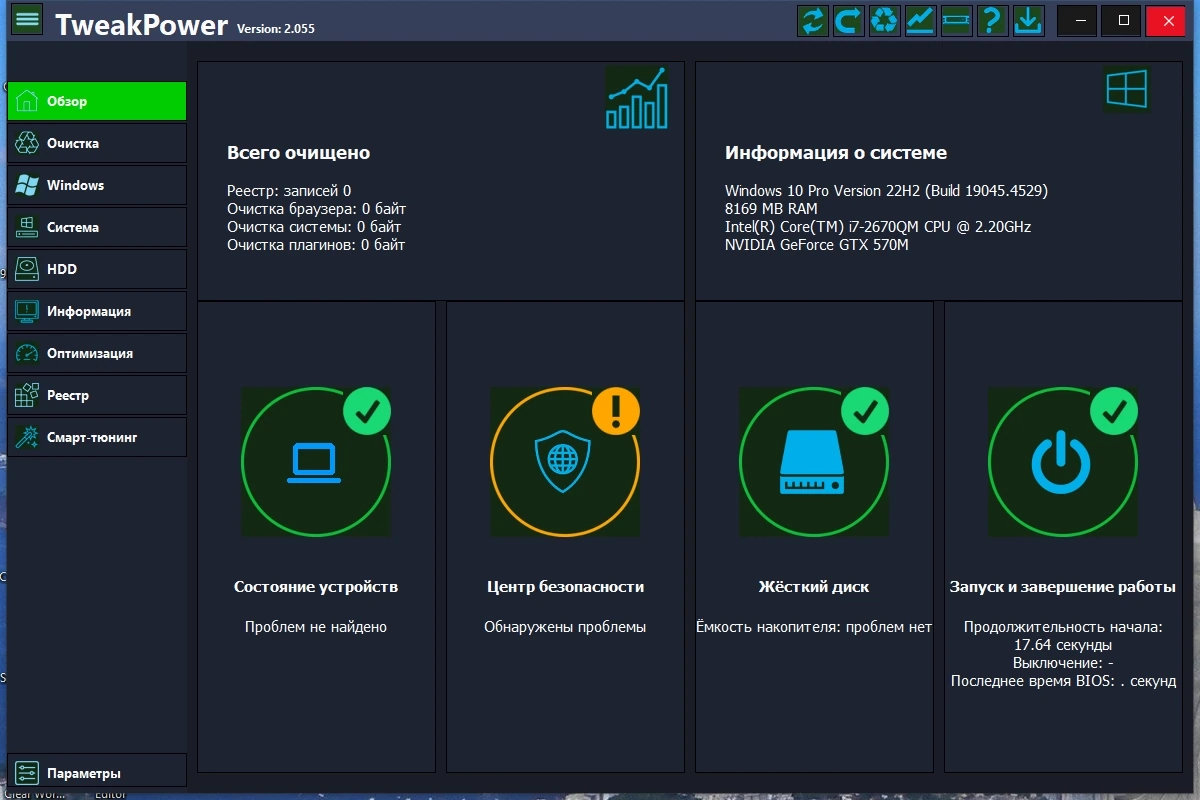Screen dimensions: 1200x800
Task: Click the hard drive status circle
Action: click(x=814, y=462)
